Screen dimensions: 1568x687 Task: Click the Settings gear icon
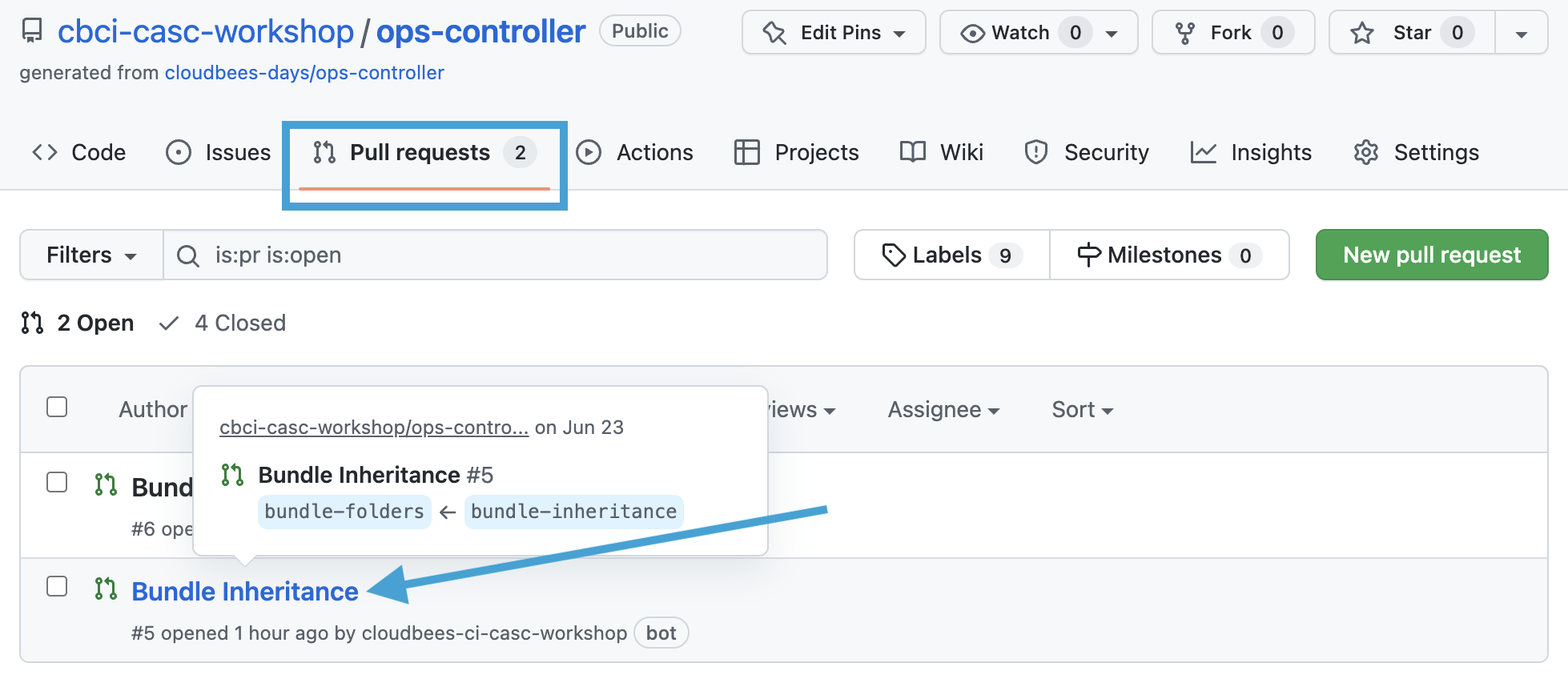pyautogui.click(x=1365, y=152)
